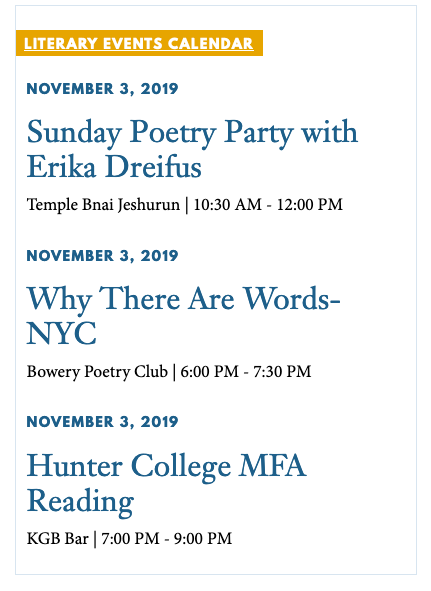The width and height of the screenshot is (431, 591).
Task: Click the word Reading in event title
Action: (80, 501)
